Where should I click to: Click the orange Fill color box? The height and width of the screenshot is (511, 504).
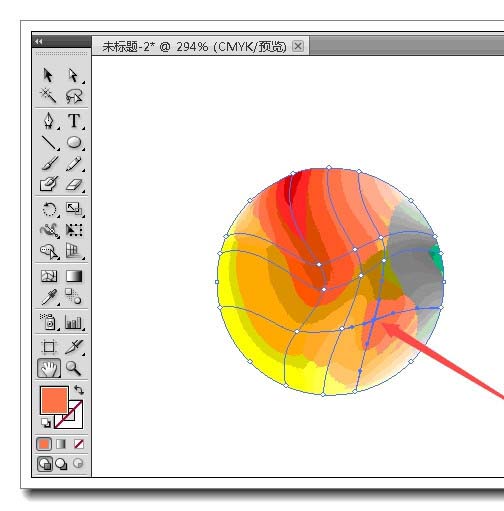[x=54, y=399]
